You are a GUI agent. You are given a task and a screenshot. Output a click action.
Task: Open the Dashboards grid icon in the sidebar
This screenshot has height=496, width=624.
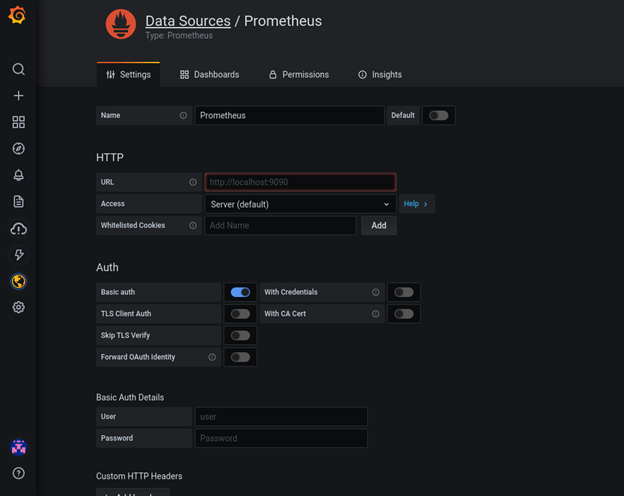[18, 122]
